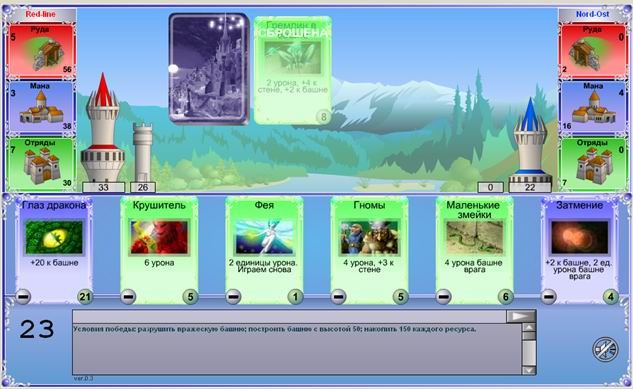Send the chat message with arrow button
The height and width of the screenshot is (389, 633).
pos(521,317)
